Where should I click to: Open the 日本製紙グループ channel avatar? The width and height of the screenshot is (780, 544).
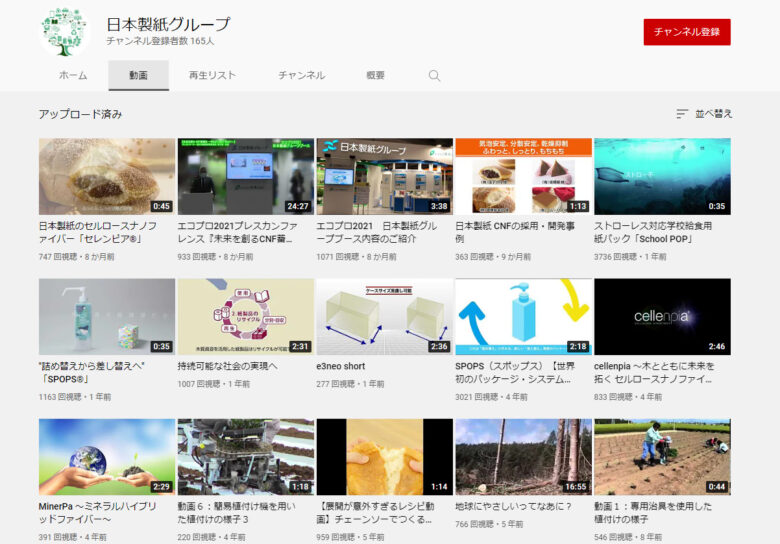[x=65, y=31]
